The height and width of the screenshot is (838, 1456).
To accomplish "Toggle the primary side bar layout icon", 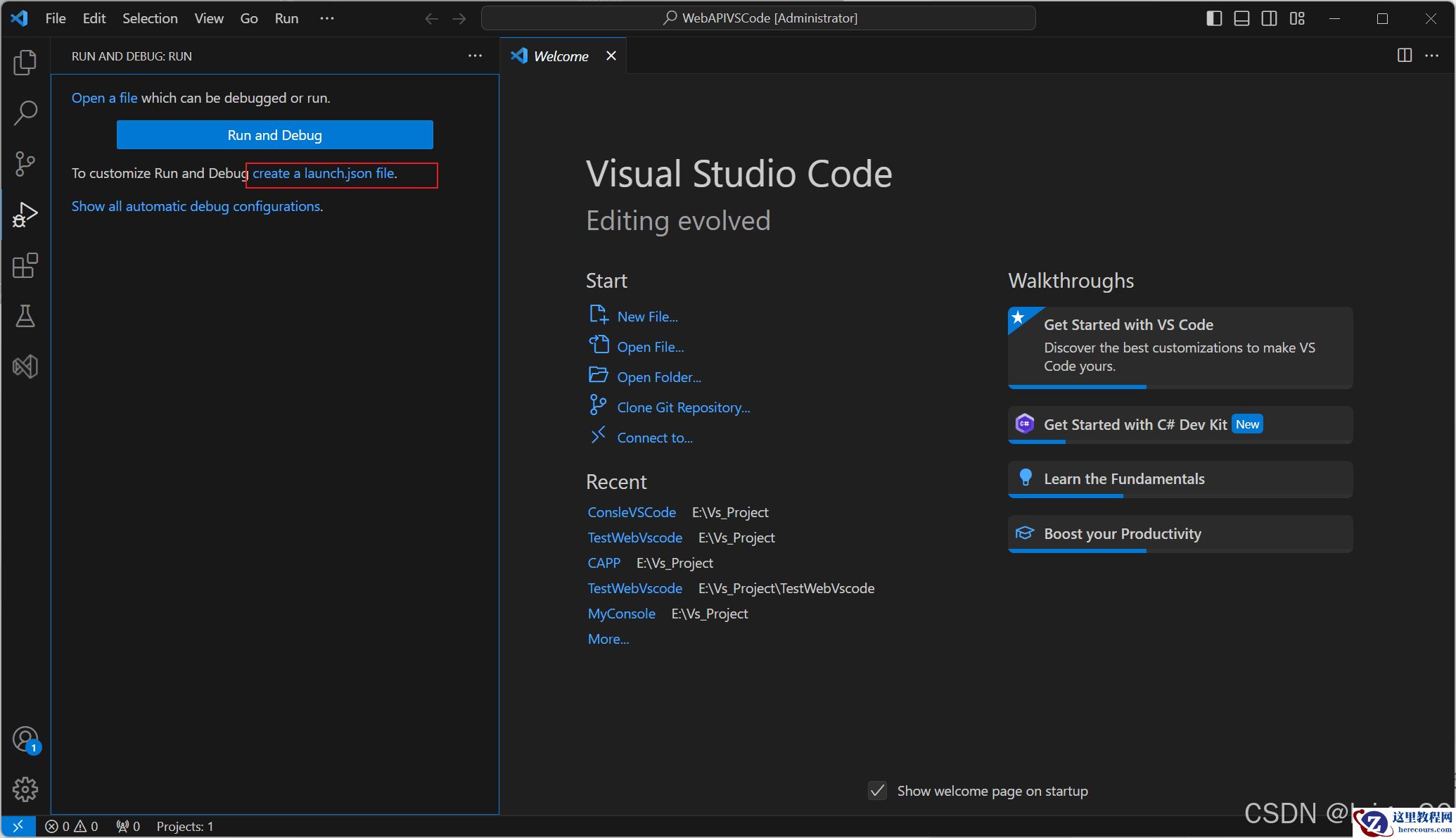I will coord(1214,18).
